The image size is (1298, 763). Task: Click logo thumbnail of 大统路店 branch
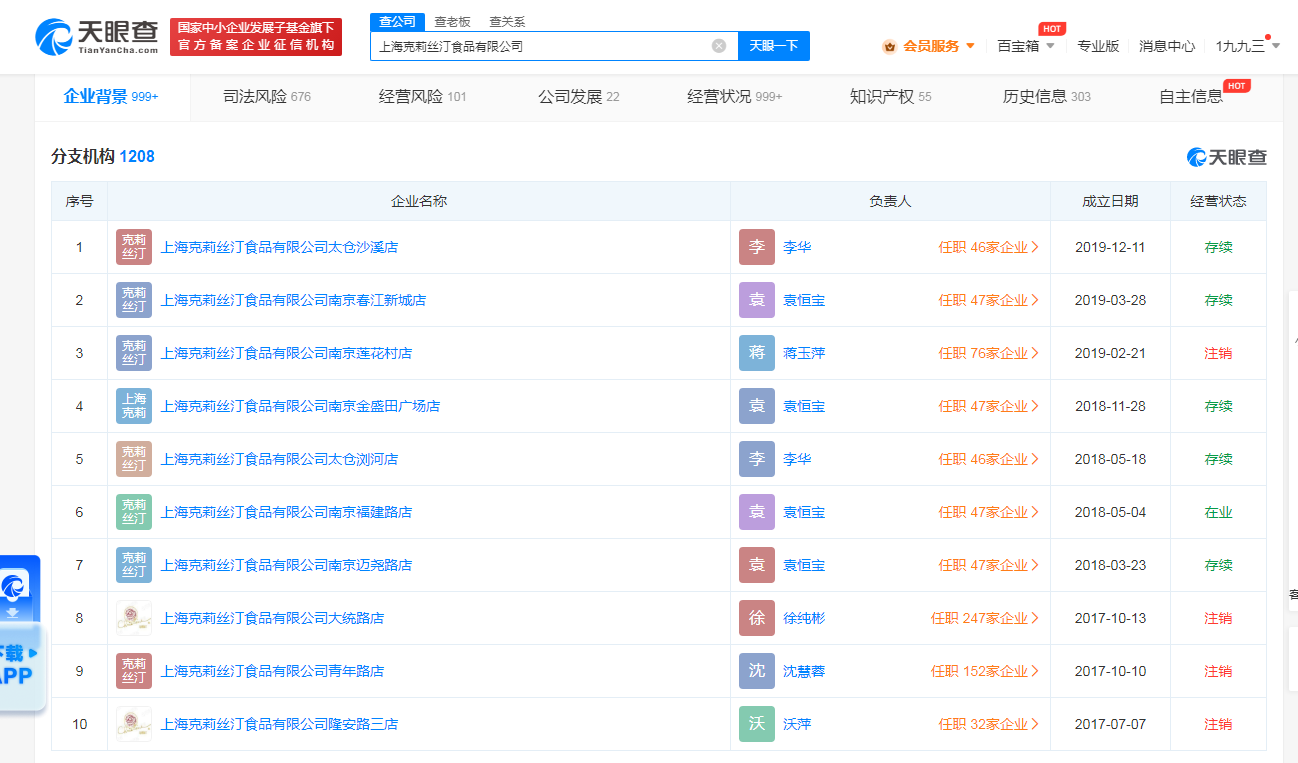click(134, 618)
